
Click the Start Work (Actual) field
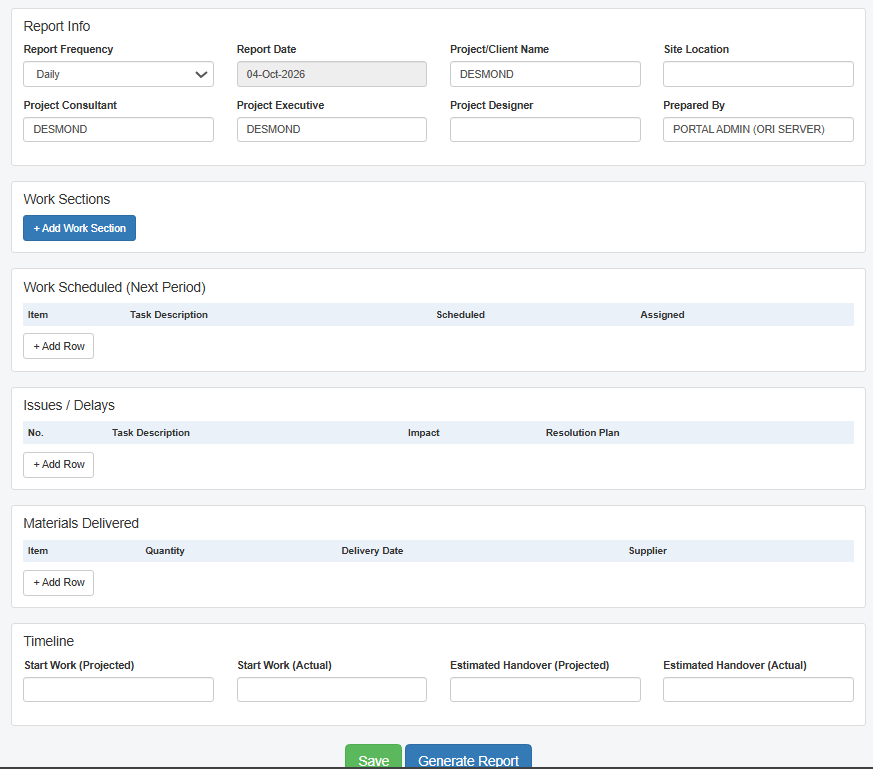332,689
